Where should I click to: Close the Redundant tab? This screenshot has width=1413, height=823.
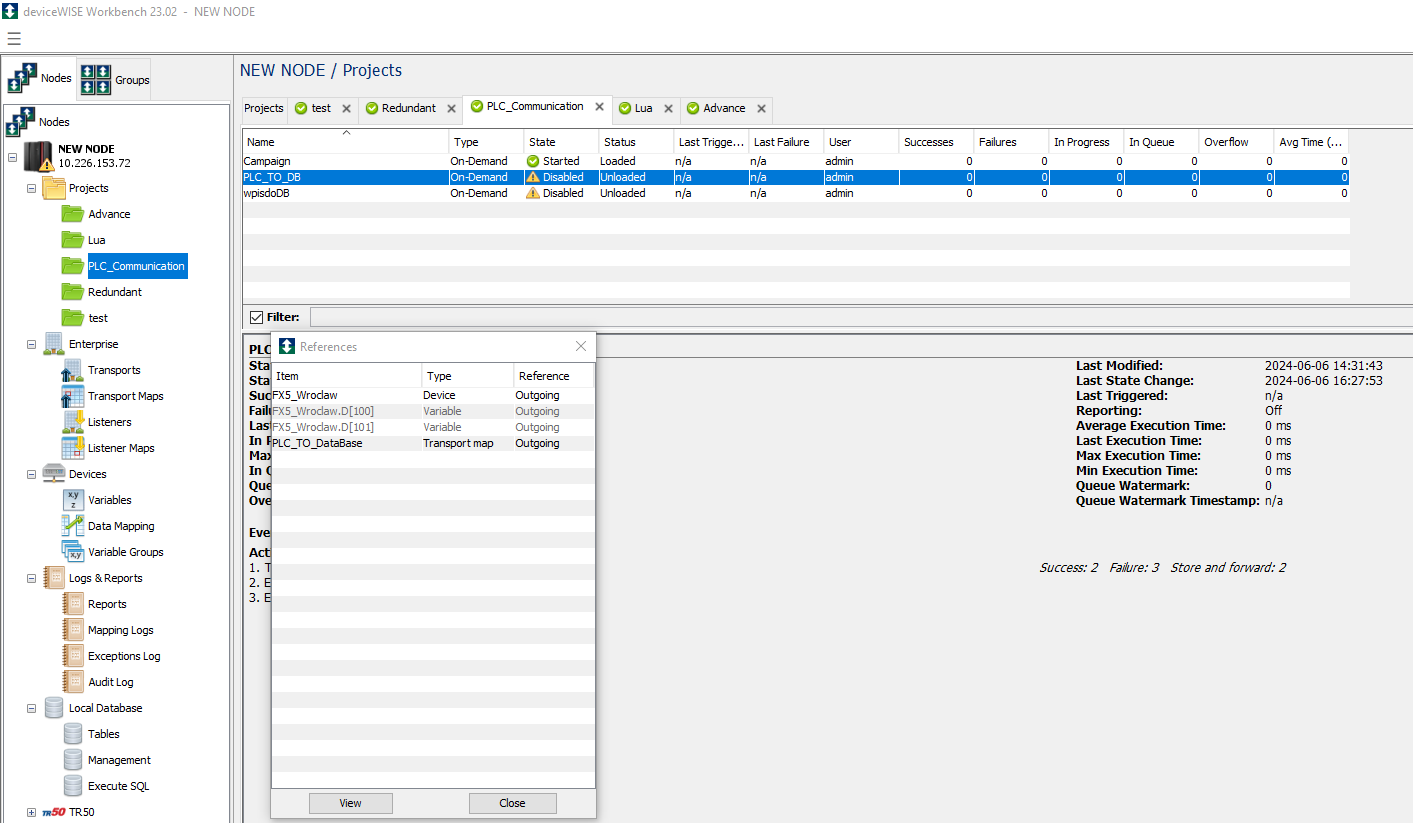(x=451, y=109)
